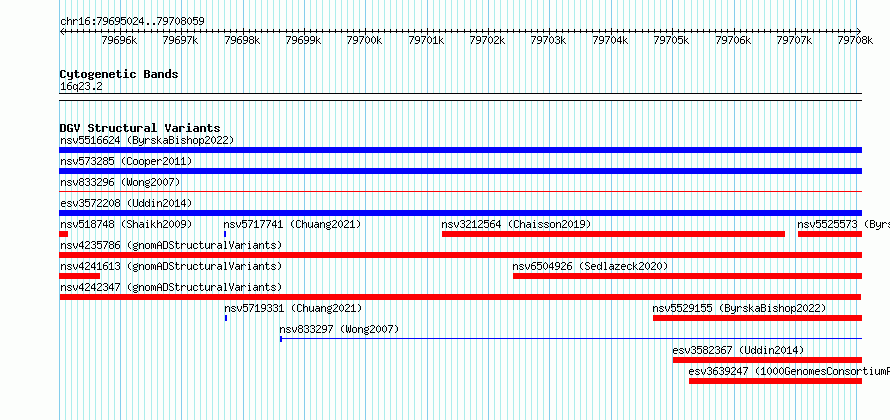The height and width of the screenshot is (420, 890).
Task: Click the red nsv5525573 variant bar
Action: 830,234
